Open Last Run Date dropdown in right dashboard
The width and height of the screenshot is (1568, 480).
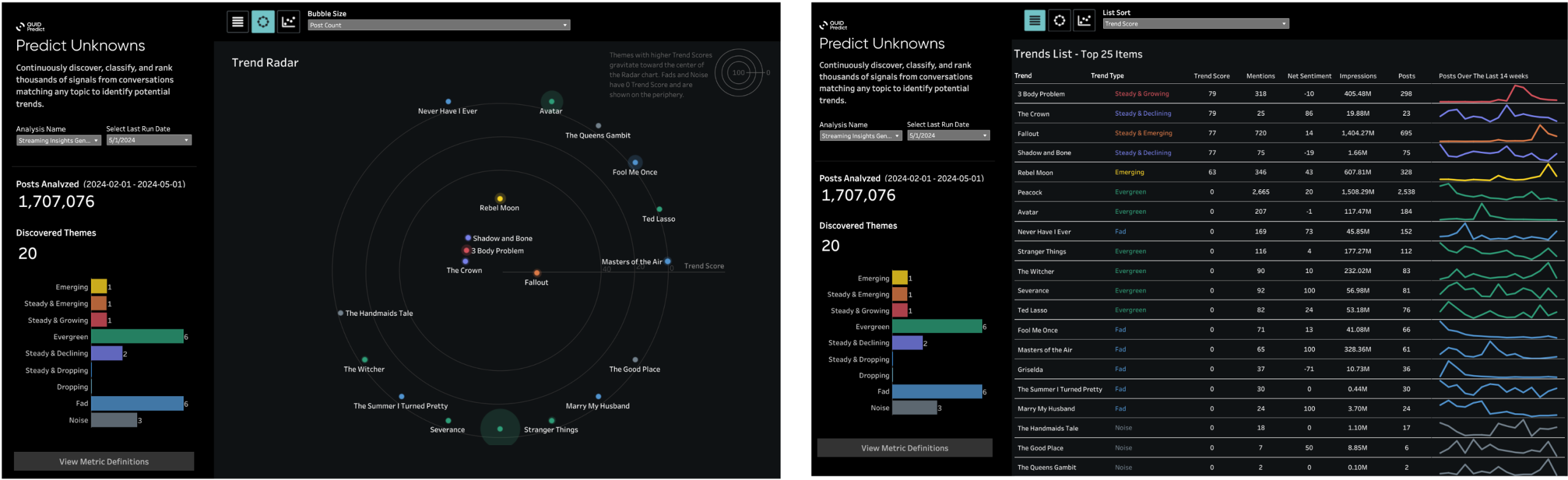(948, 136)
